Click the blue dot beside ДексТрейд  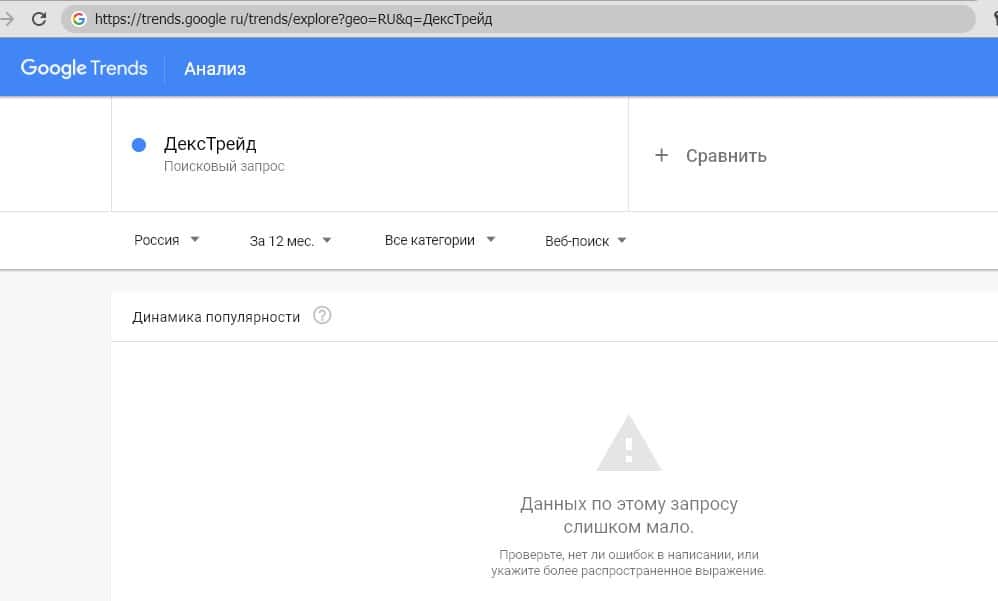140,146
